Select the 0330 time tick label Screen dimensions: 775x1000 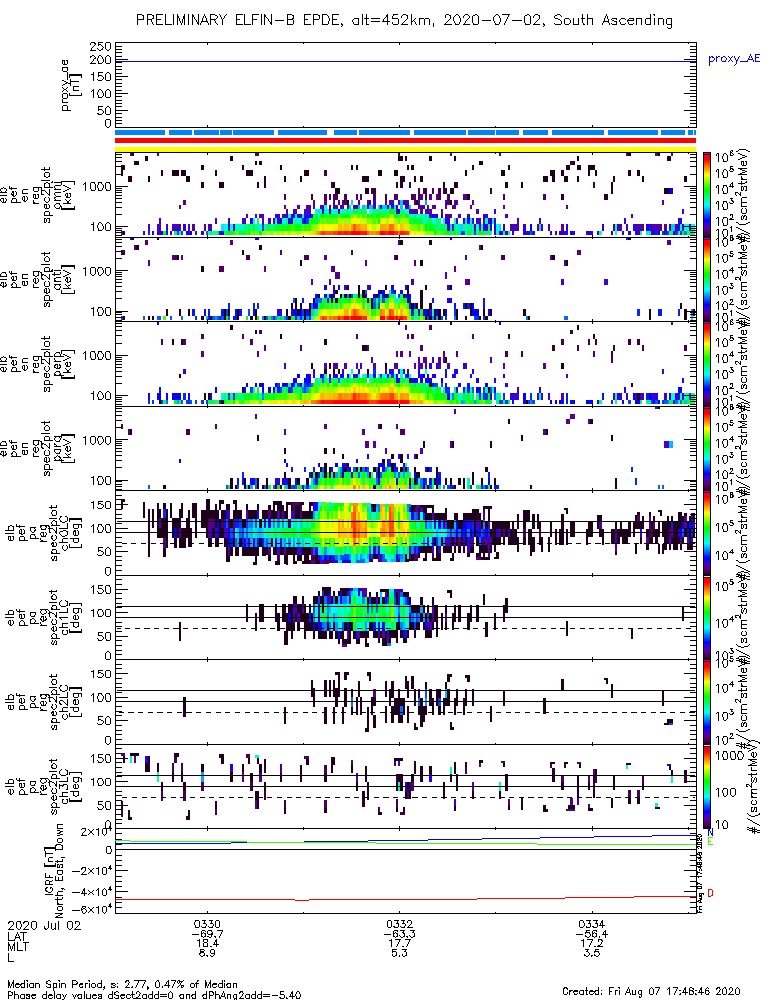click(x=207, y=924)
